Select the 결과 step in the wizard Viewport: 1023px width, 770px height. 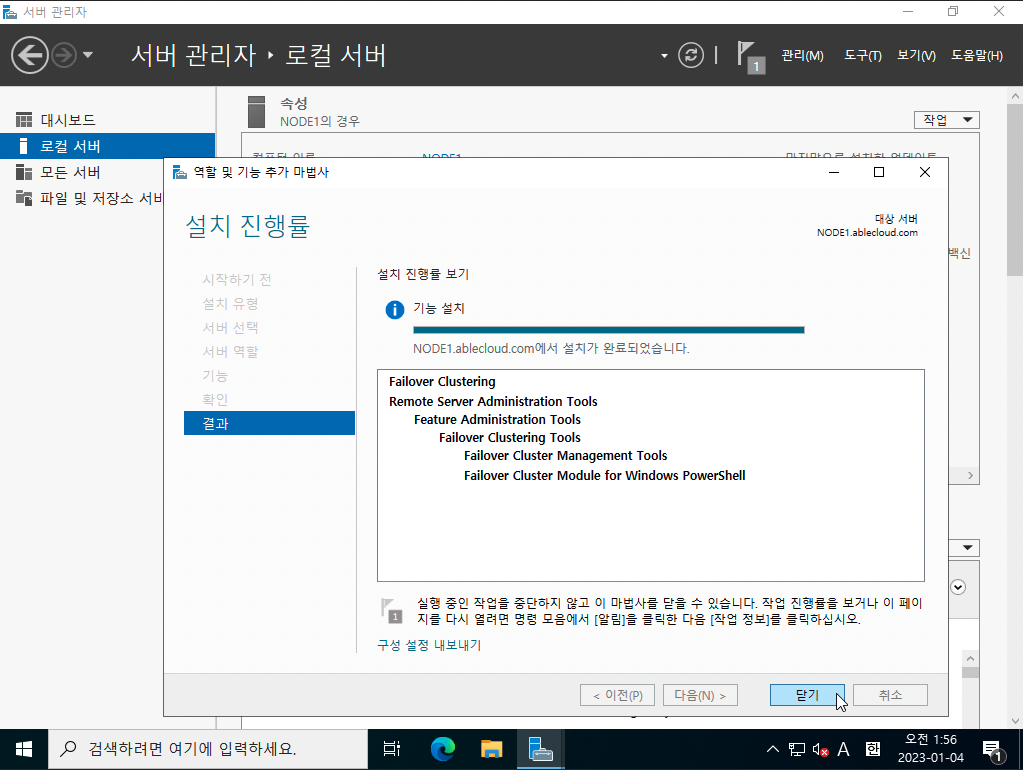click(269, 423)
